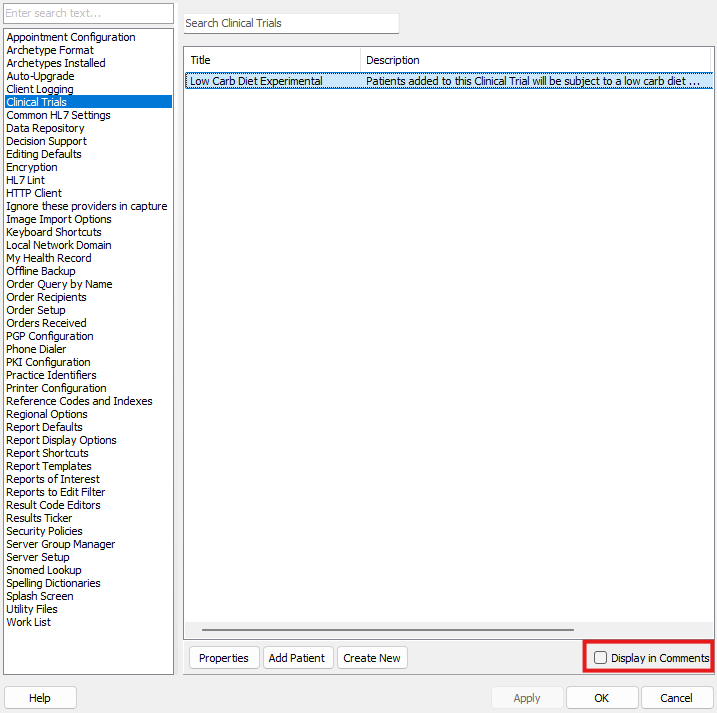Open Appointment Configuration settings
Screen dimensions: 717x713
(71, 37)
